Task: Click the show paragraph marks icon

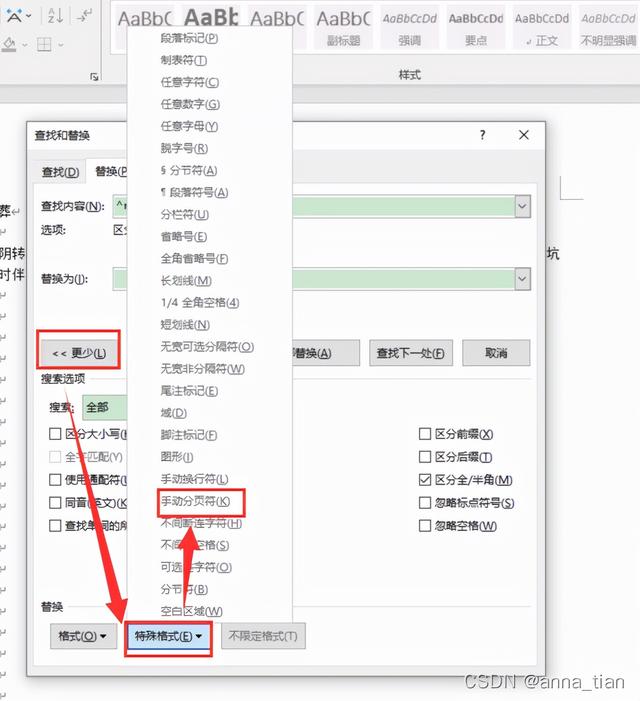Action: tap(84, 16)
